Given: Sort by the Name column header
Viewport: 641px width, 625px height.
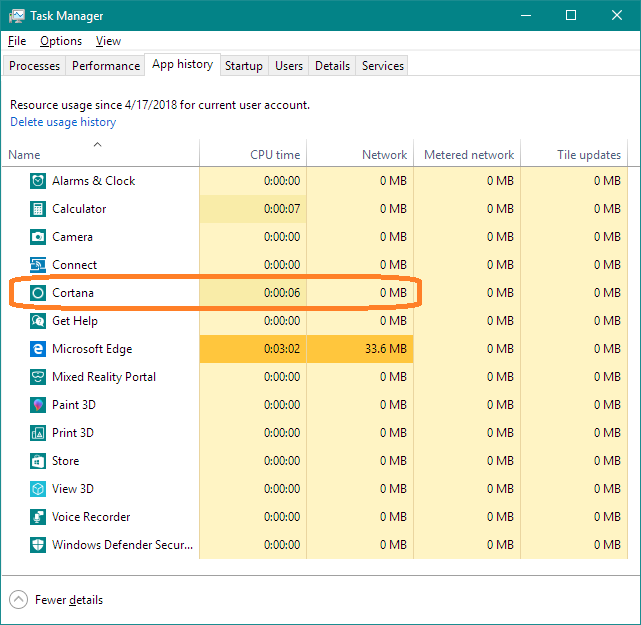Looking at the screenshot, I should point(25,155).
